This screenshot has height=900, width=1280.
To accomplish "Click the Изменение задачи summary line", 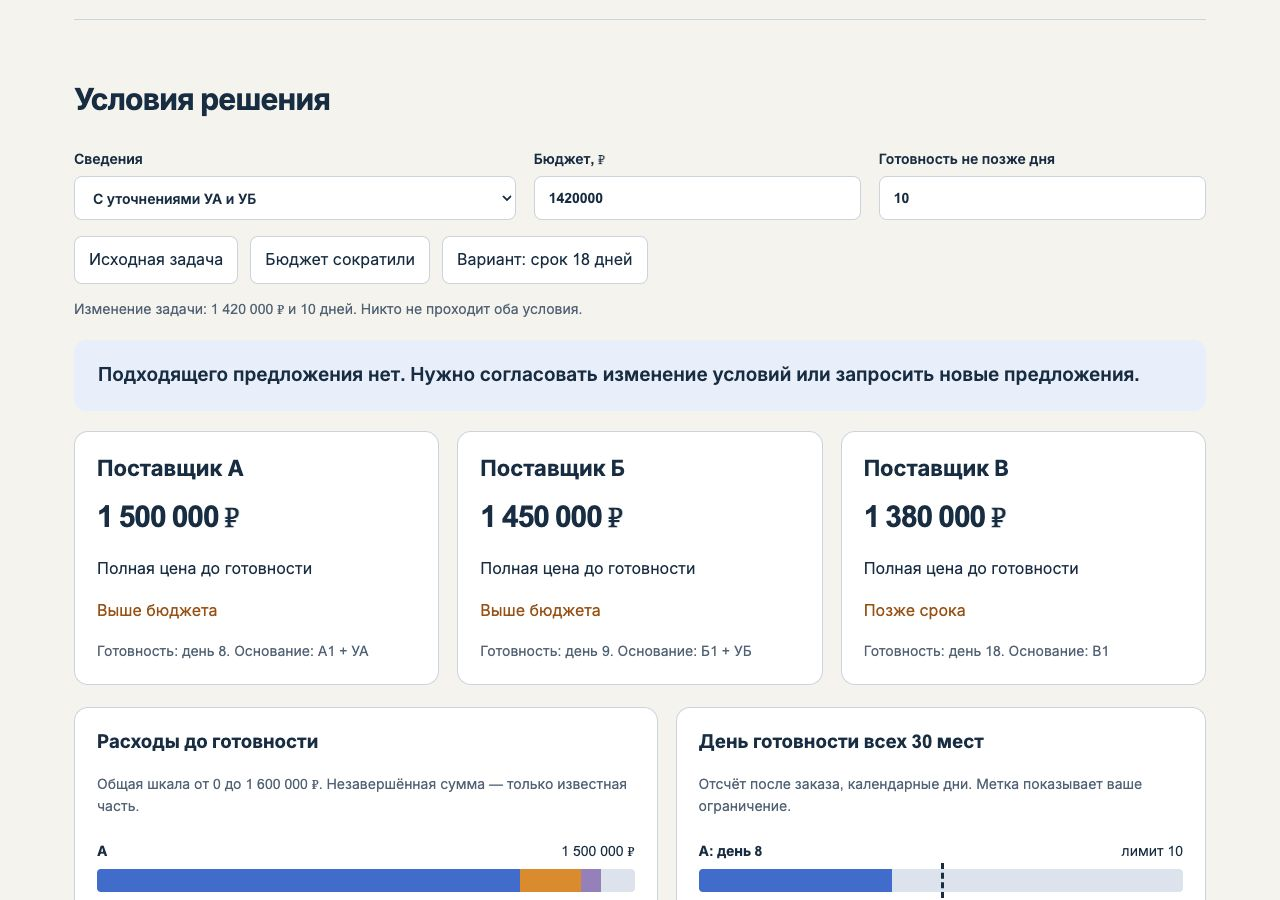I will click(x=328, y=309).
